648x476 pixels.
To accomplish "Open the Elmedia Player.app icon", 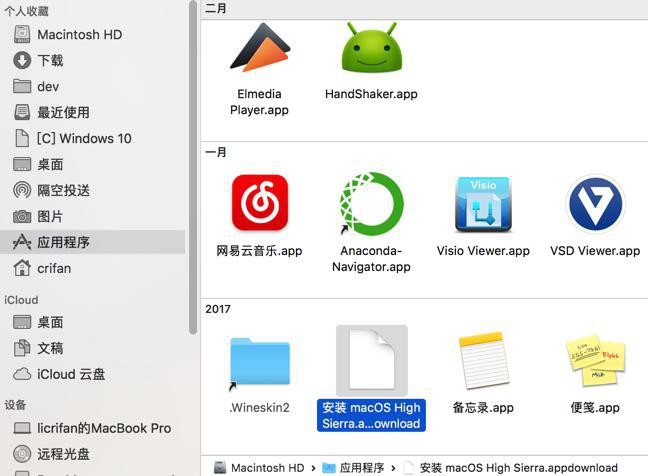I will [x=260, y=48].
